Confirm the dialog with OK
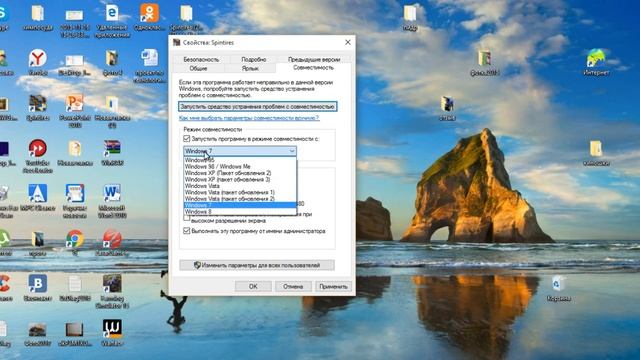The height and width of the screenshot is (360, 640). click(x=253, y=287)
